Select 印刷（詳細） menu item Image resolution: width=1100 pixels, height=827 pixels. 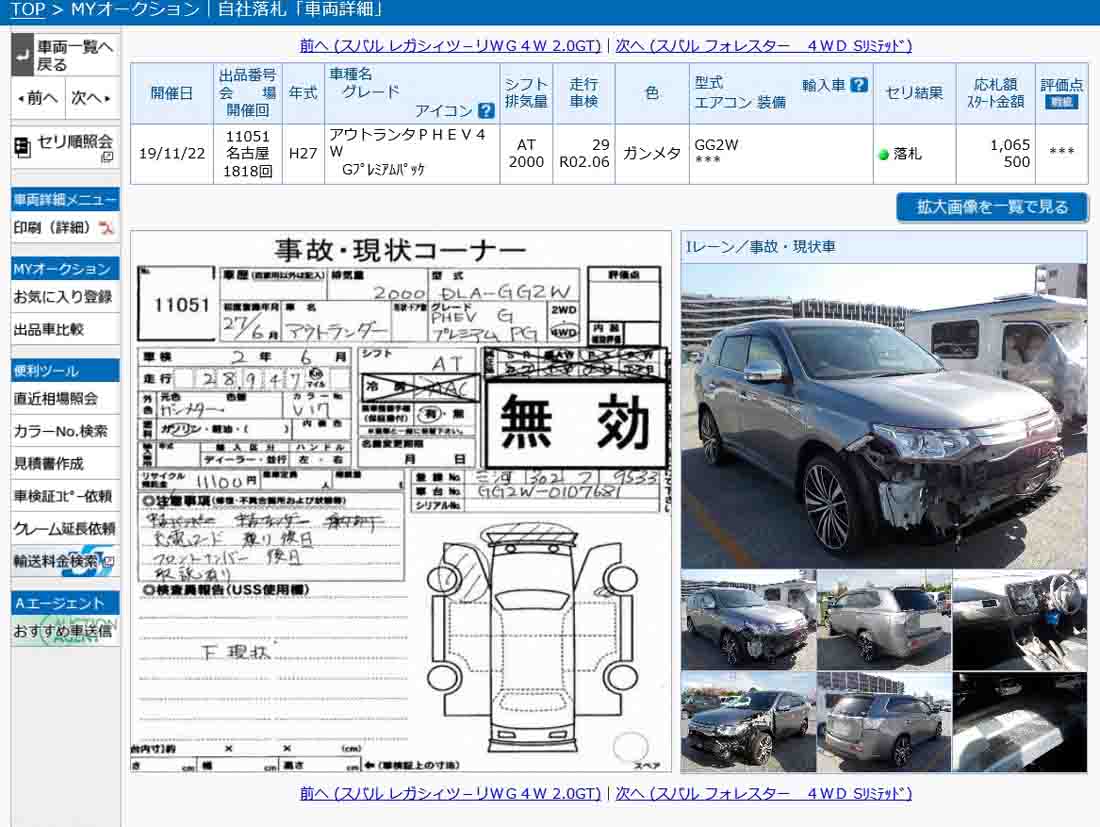click(x=53, y=227)
